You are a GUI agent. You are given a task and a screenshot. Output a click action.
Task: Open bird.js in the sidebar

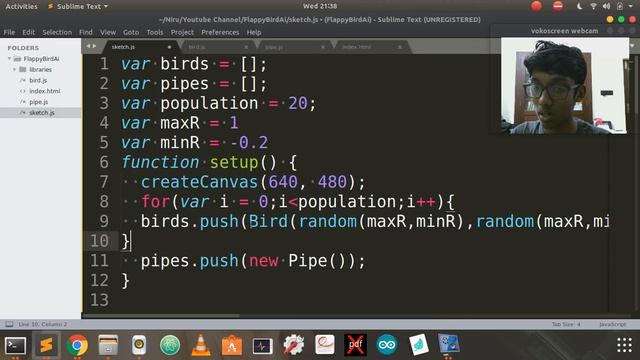pyautogui.click(x=38, y=80)
